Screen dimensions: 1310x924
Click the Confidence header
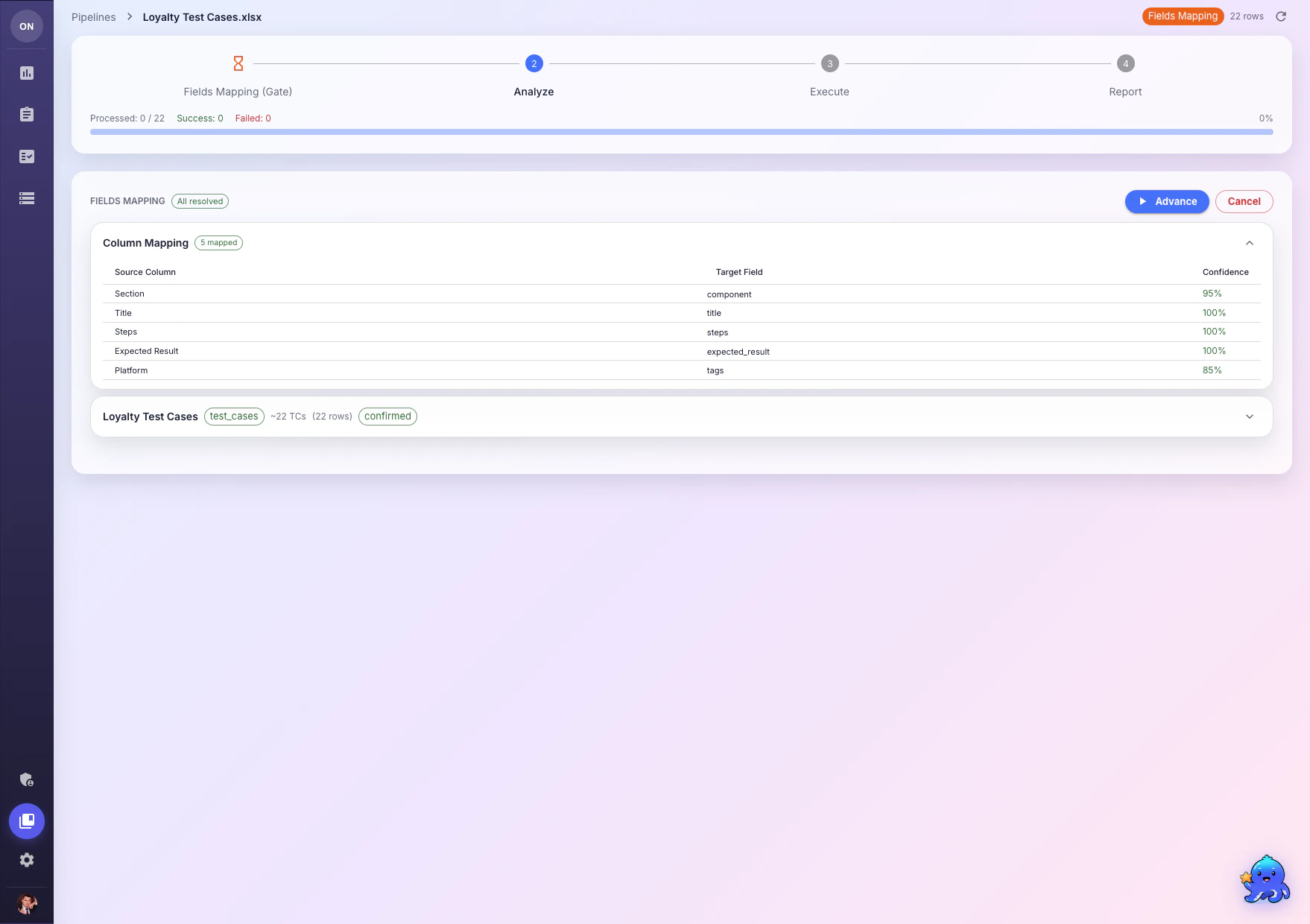[x=1226, y=272]
